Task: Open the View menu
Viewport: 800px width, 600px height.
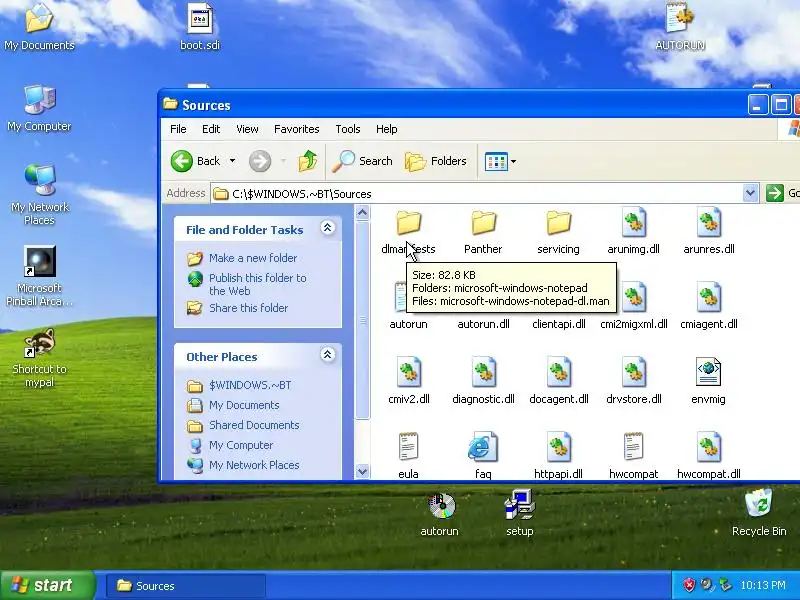Action: tap(247, 129)
